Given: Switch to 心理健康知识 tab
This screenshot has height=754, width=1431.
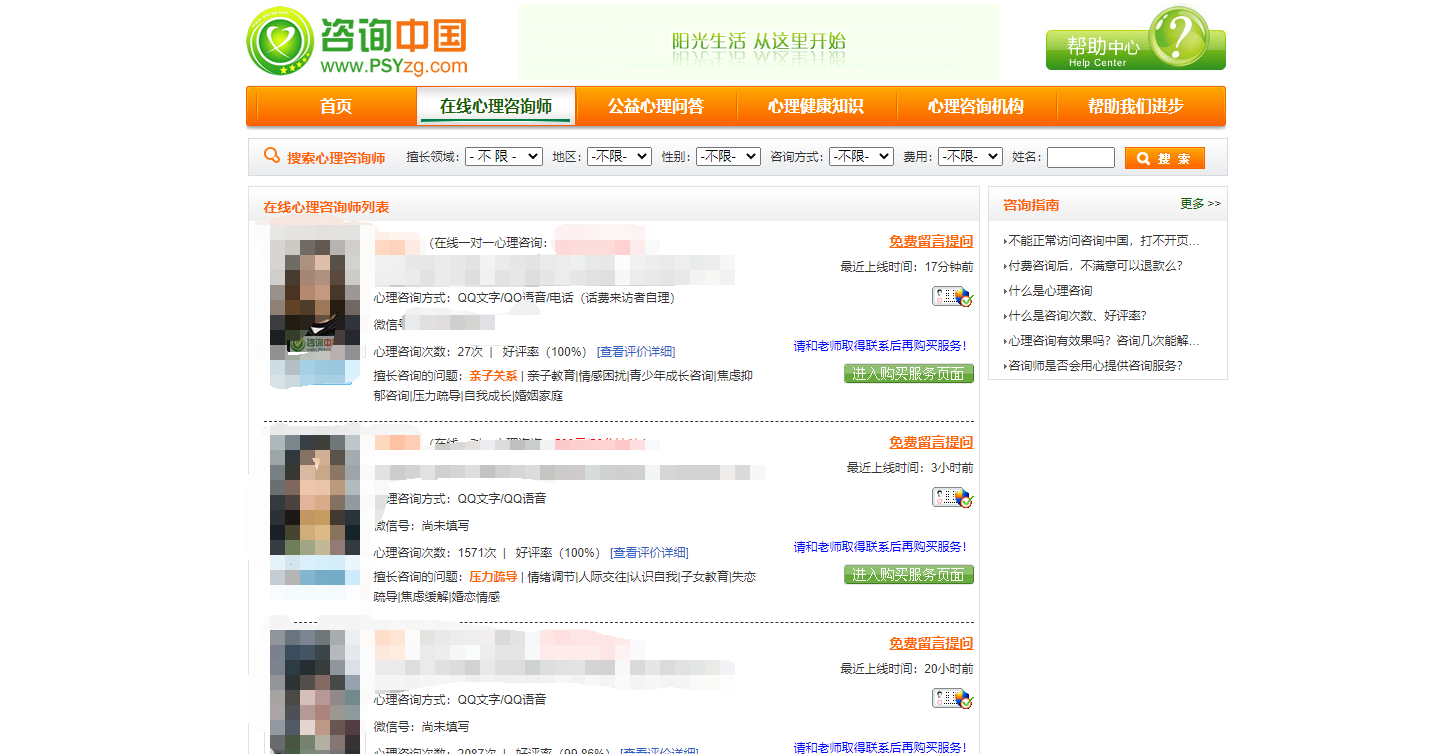Looking at the screenshot, I should click(x=816, y=106).
